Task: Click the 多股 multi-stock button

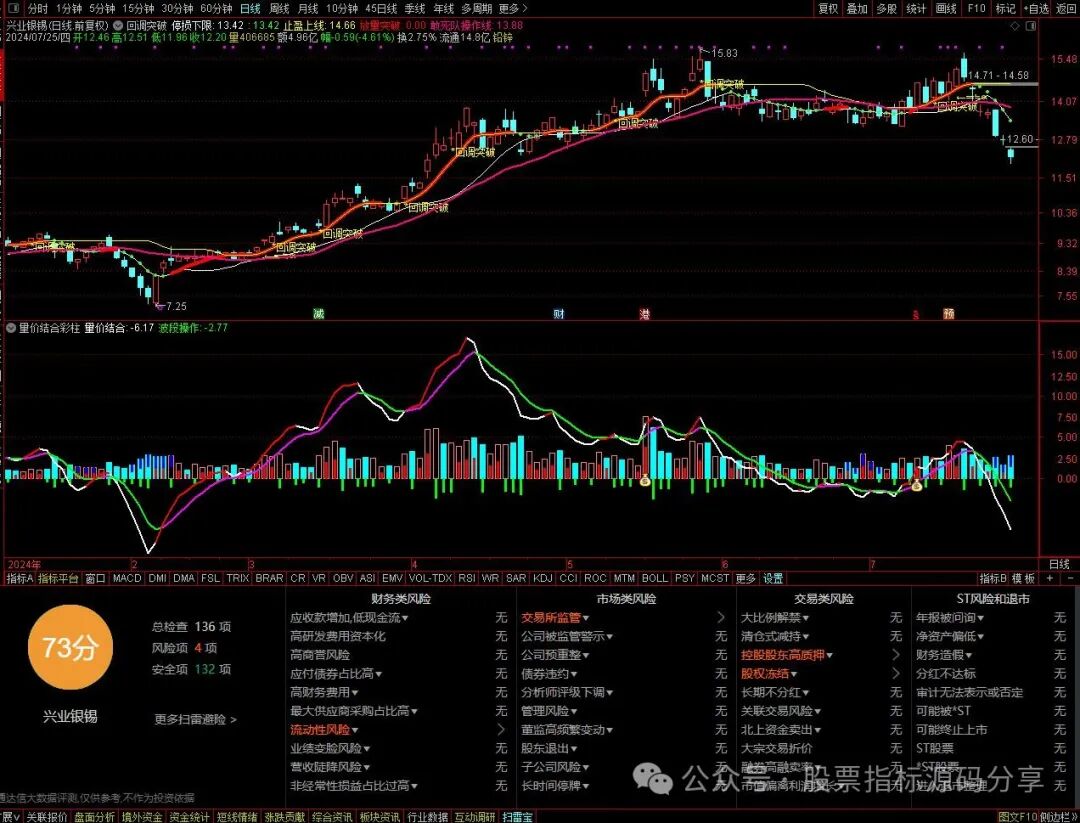Action: pyautogui.click(x=887, y=8)
